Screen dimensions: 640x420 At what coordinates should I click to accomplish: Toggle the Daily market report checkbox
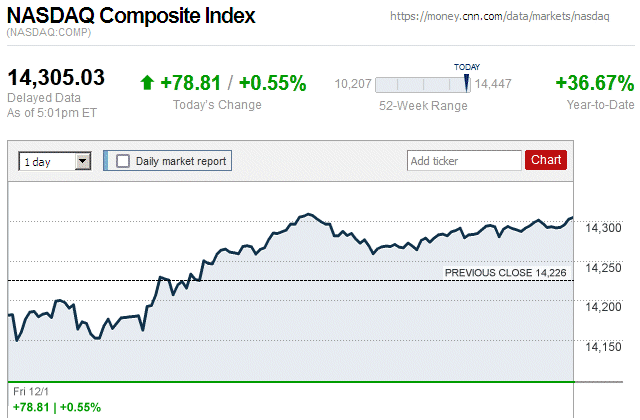123,160
